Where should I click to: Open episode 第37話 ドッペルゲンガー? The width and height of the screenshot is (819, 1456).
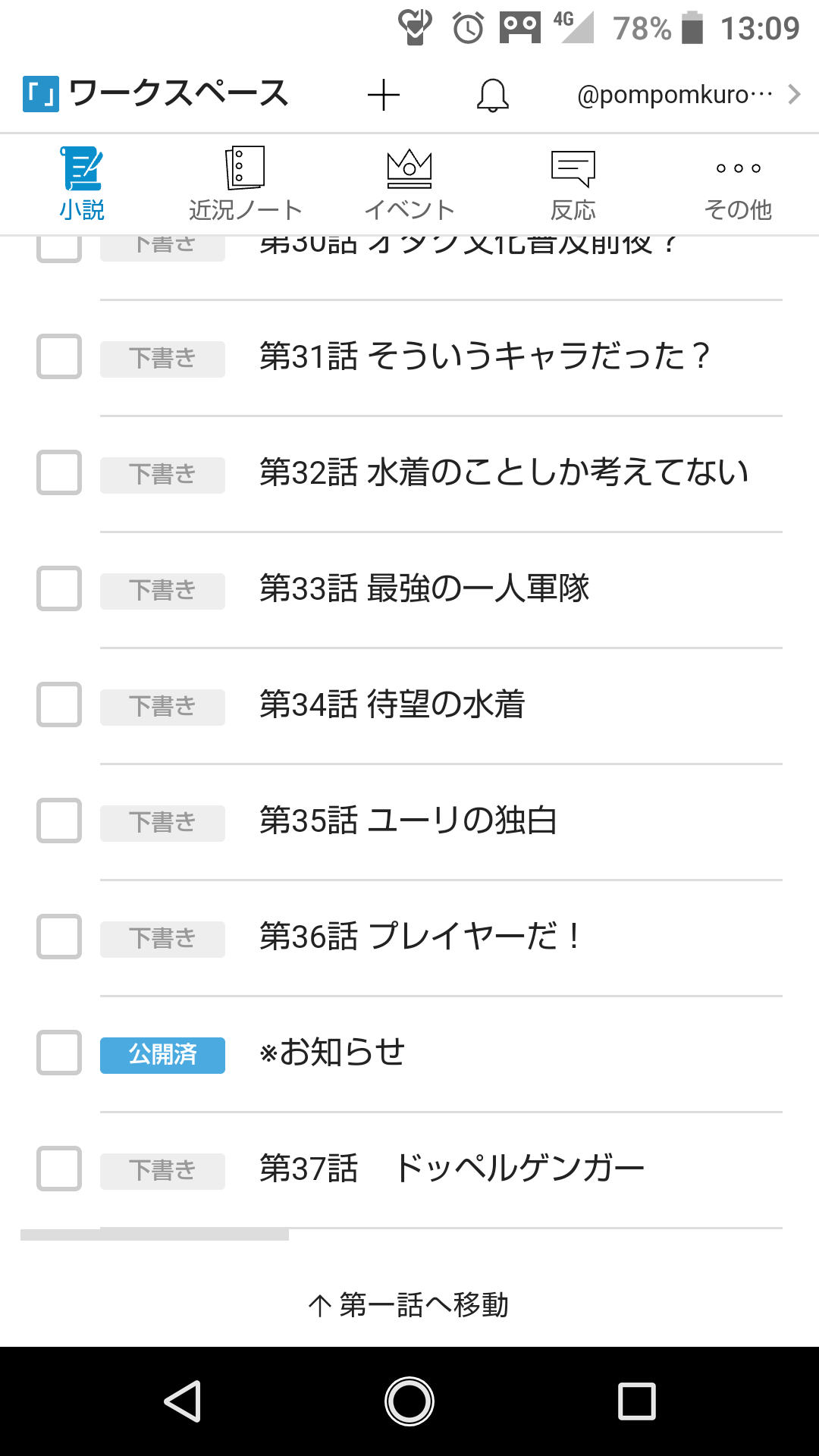[x=451, y=1169]
